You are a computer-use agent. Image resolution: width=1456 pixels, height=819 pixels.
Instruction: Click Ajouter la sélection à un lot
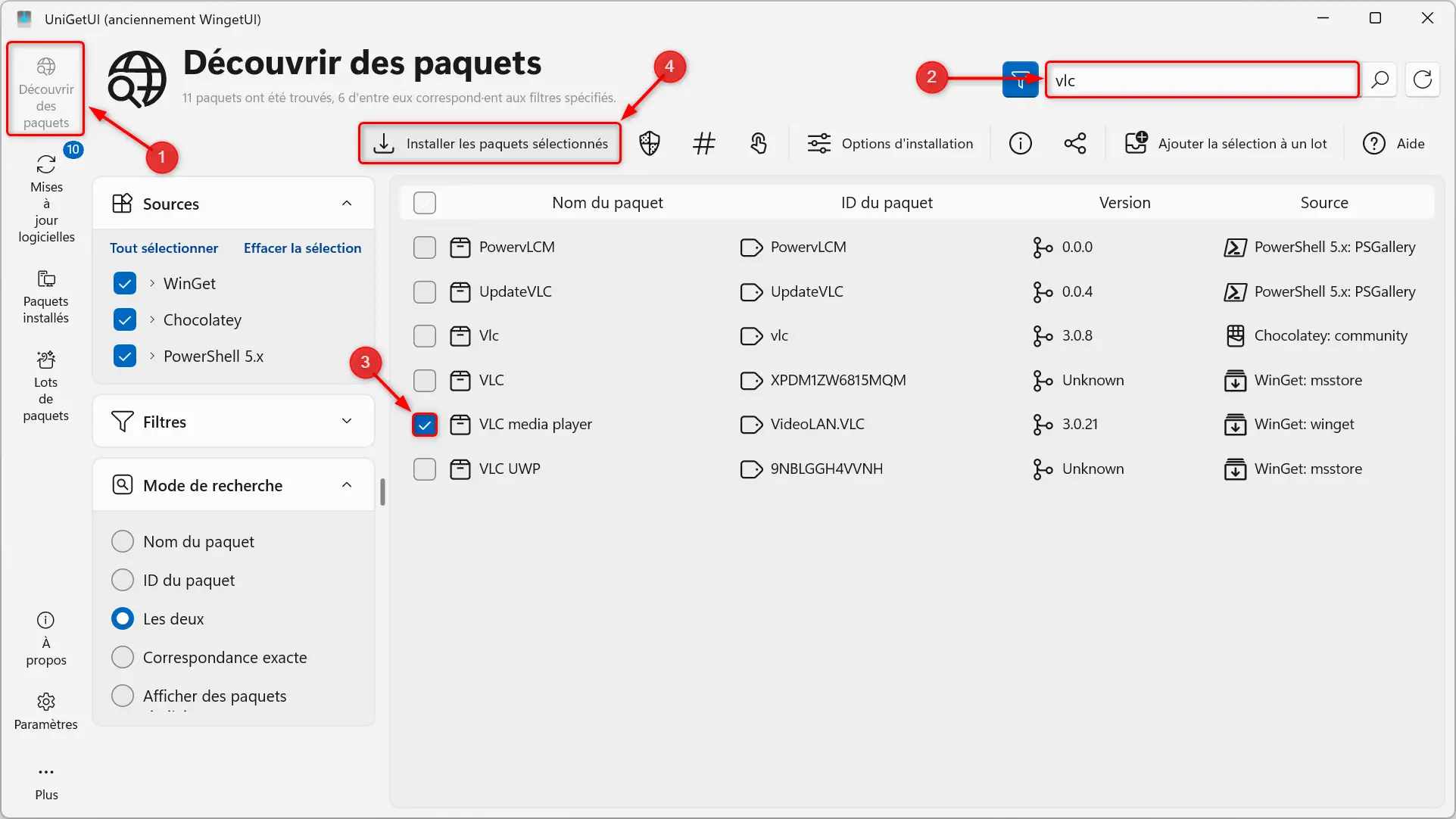[x=1226, y=143]
